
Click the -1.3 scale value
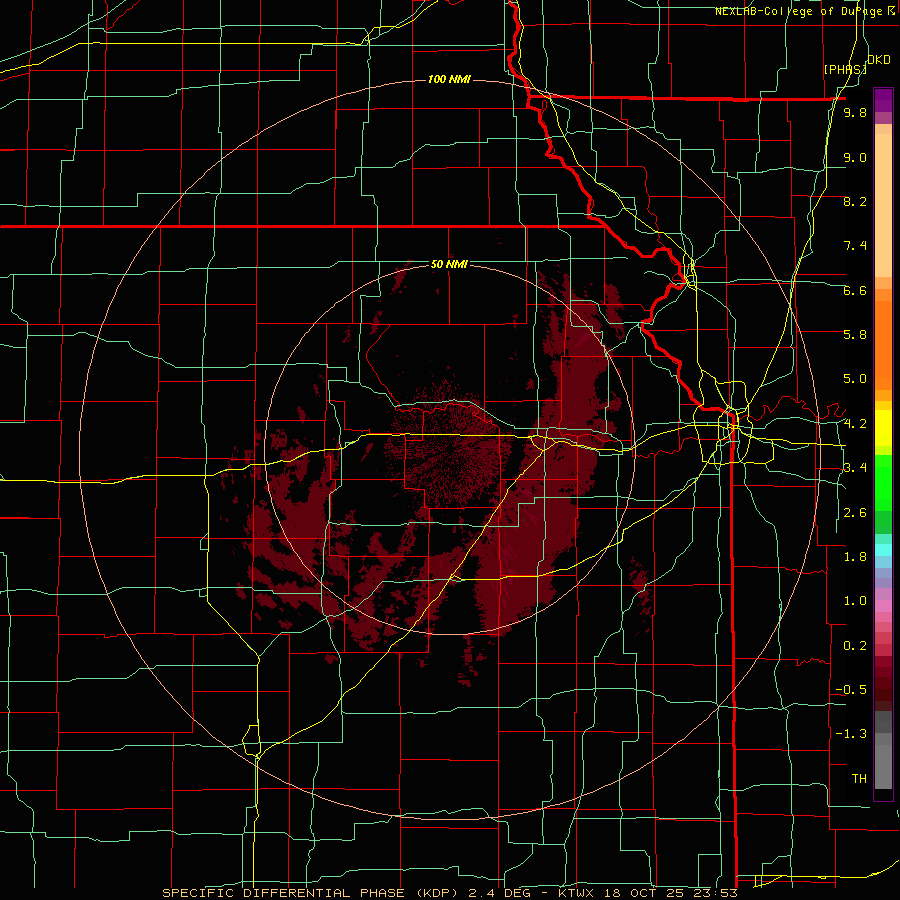[x=851, y=734]
